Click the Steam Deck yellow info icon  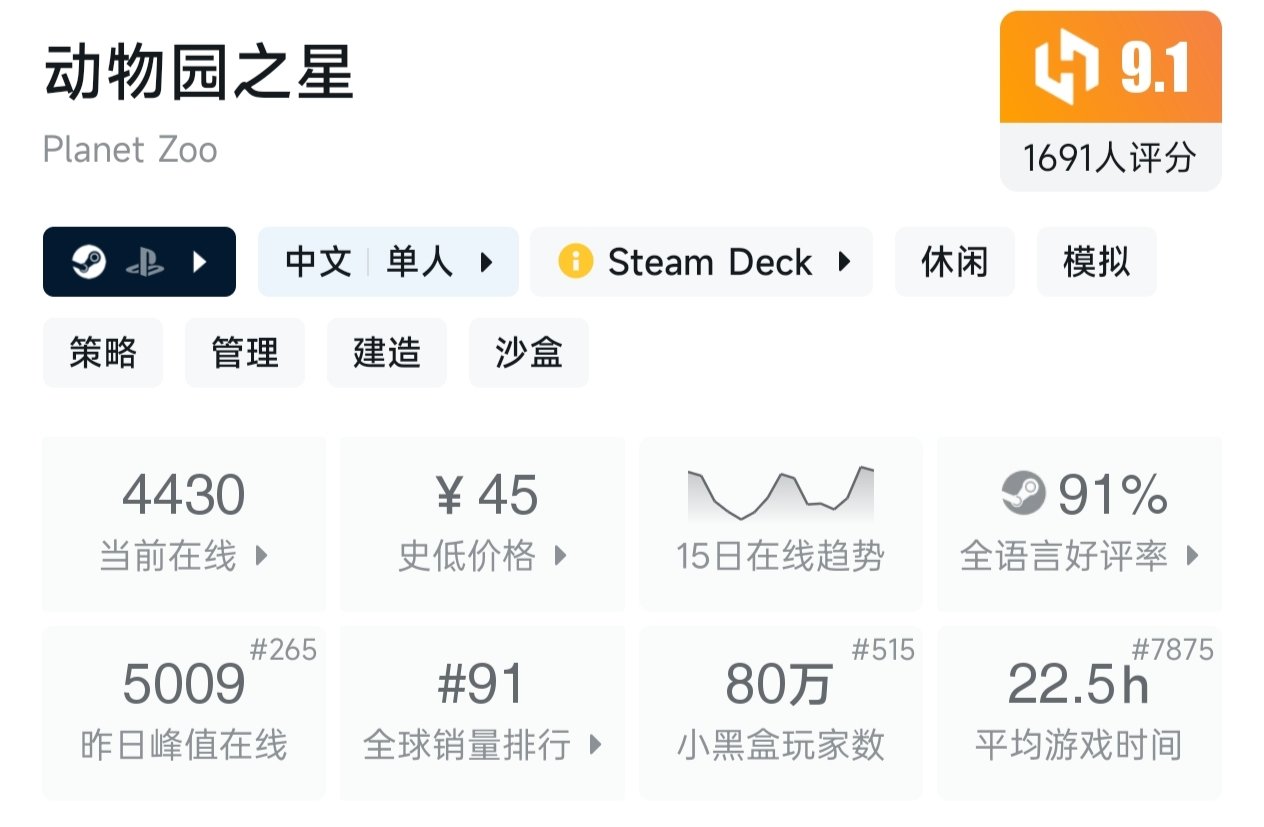575,262
